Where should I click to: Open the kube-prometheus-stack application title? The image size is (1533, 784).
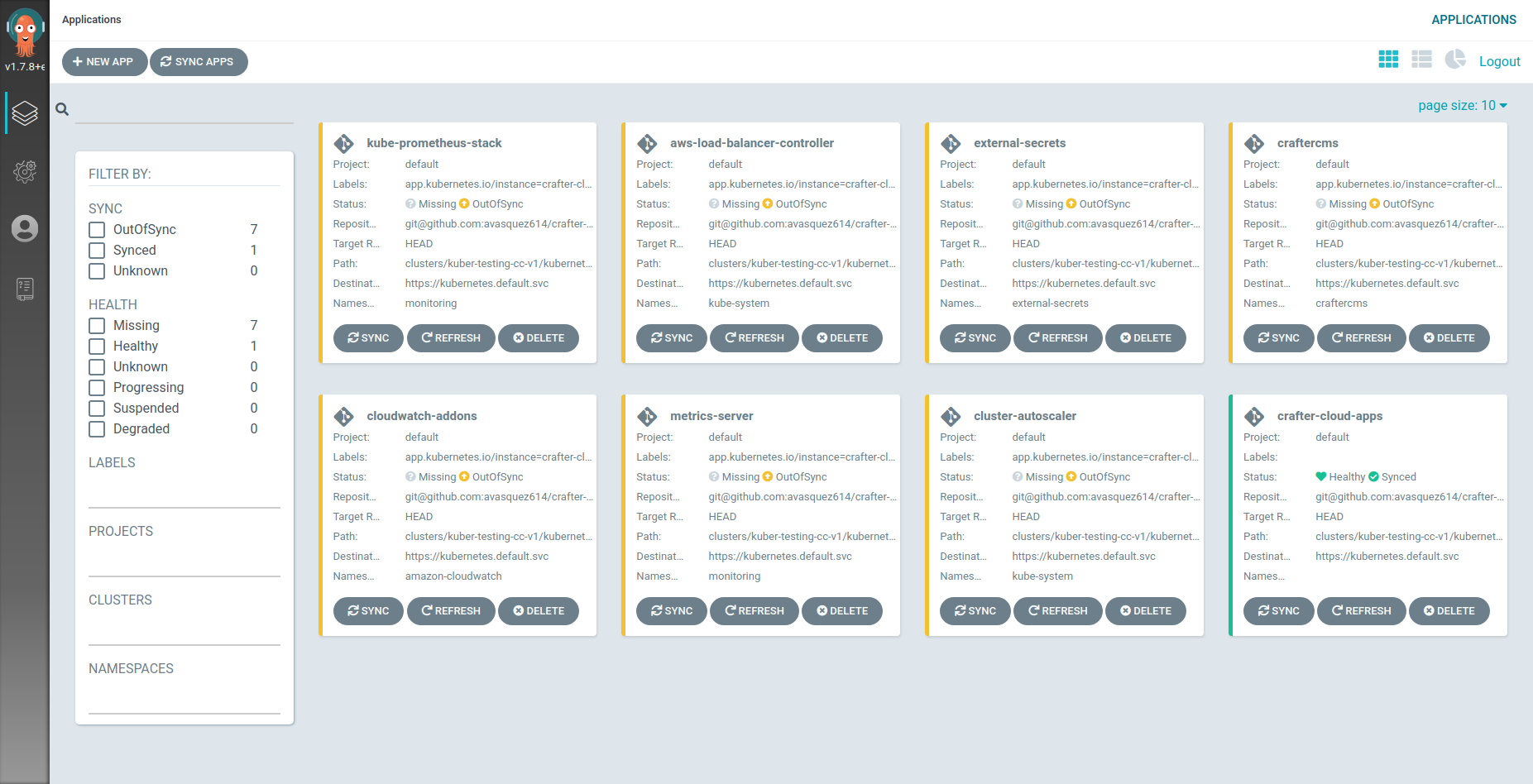point(434,143)
